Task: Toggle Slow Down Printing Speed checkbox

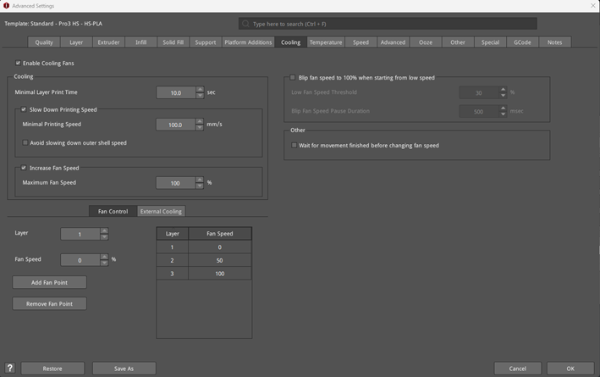Action: 24,109
